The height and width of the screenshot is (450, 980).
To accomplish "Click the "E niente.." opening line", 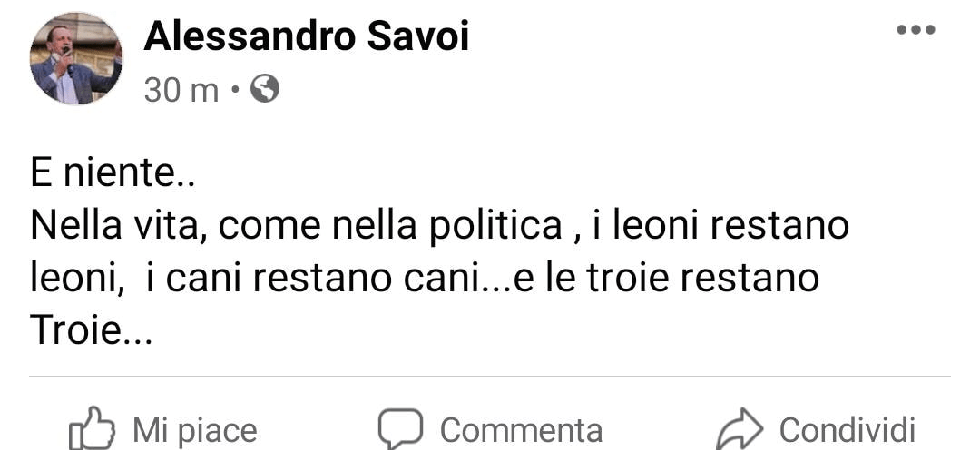I will [112, 178].
